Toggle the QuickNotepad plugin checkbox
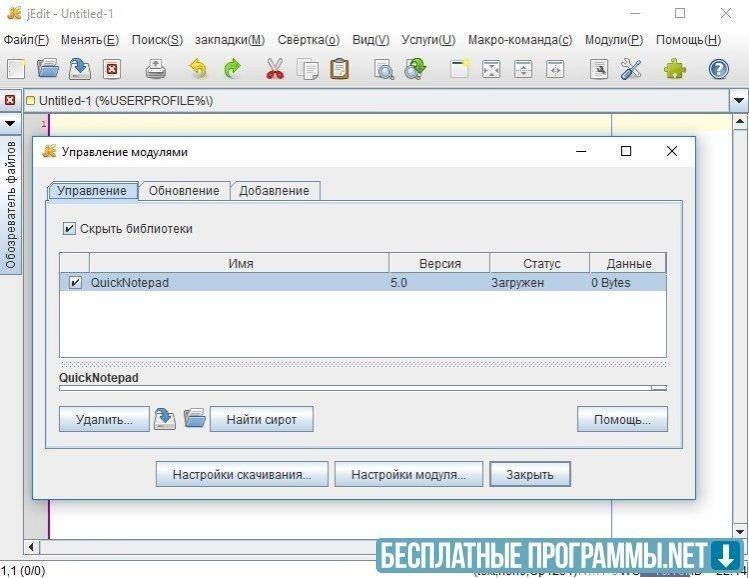Image resolution: width=749 pixels, height=578 pixels. pyautogui.click(x=75, y=283)
